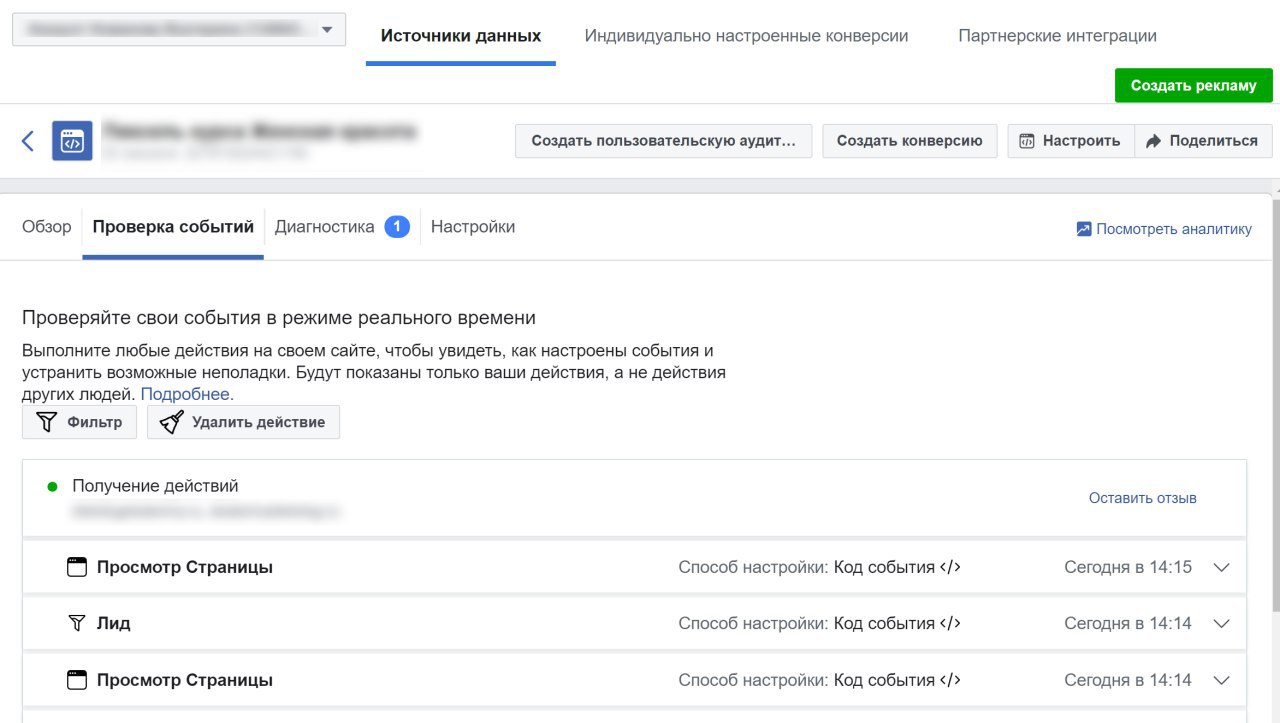Select the Проверка событий tab
The height and width of the screenshot is (723, 1280).
point(173,227)
